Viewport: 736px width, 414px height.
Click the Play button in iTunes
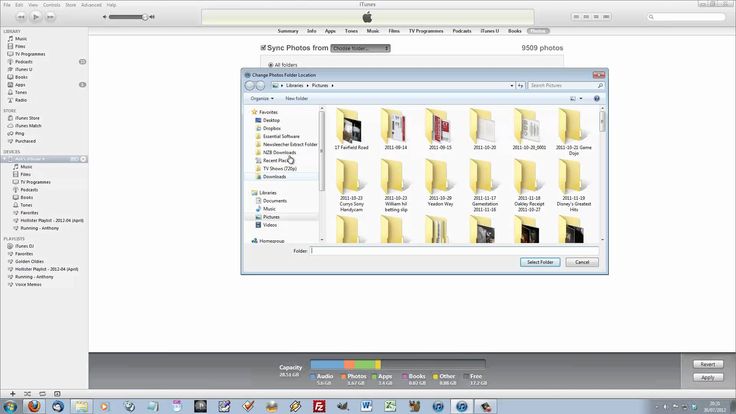(x=36, y=17)
